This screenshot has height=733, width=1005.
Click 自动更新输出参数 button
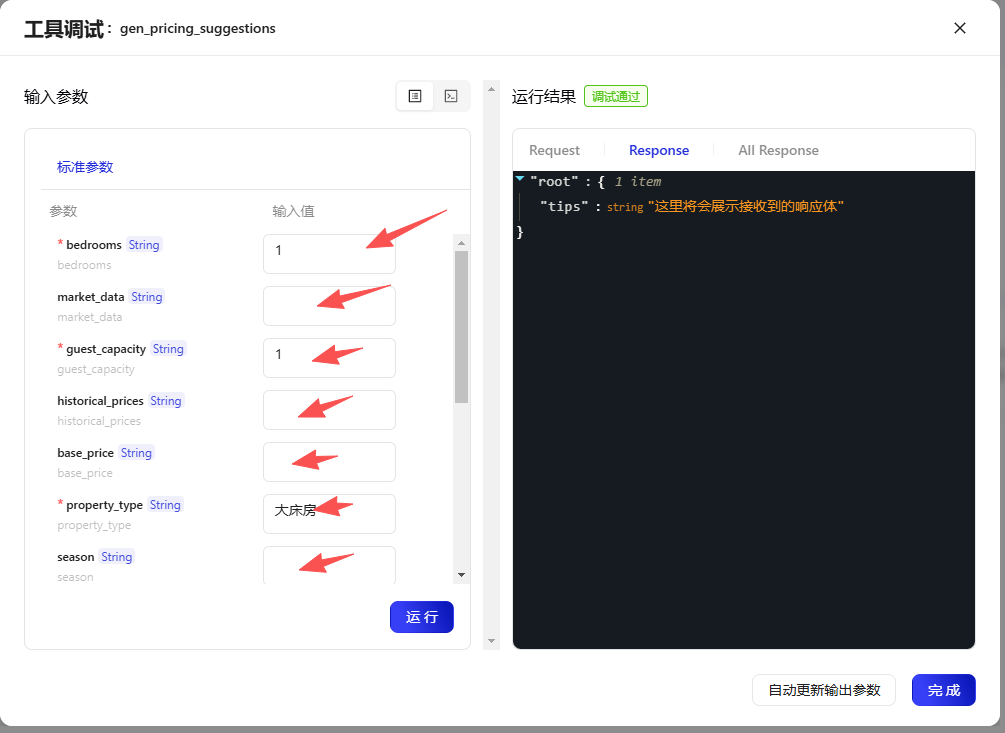coord(824,690)
